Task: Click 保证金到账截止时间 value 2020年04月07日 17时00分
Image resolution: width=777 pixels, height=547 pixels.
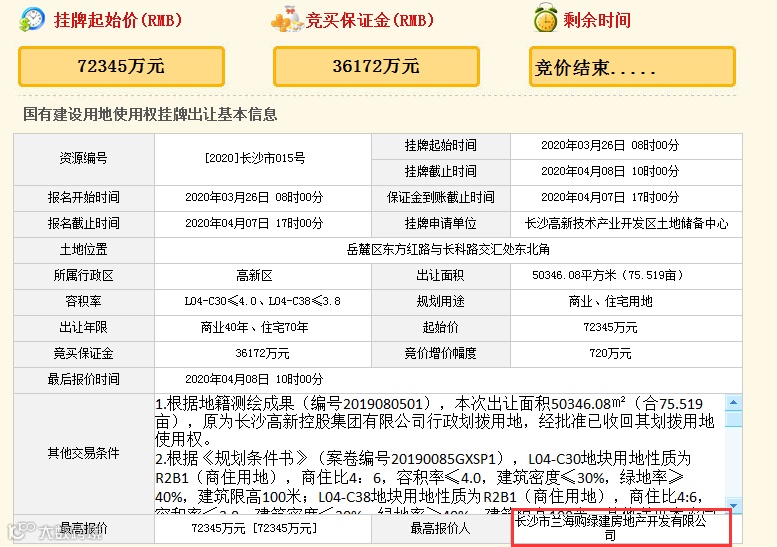Action: [x=610, y=197]
